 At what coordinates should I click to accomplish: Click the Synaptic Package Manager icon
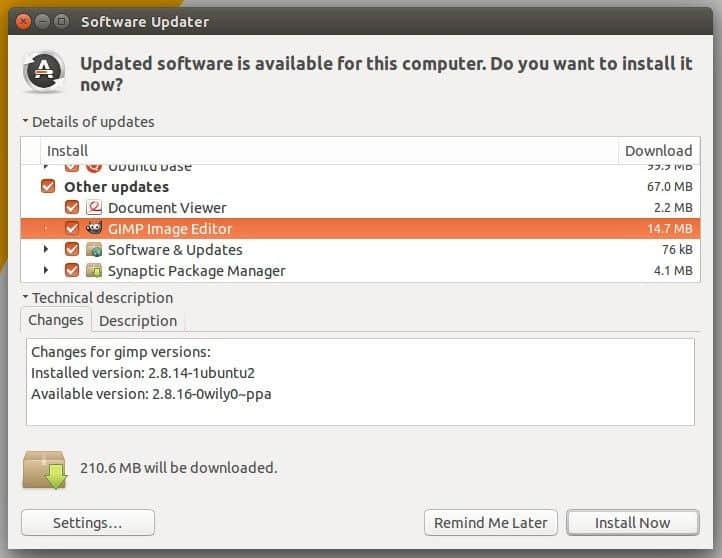click(95, 270)
